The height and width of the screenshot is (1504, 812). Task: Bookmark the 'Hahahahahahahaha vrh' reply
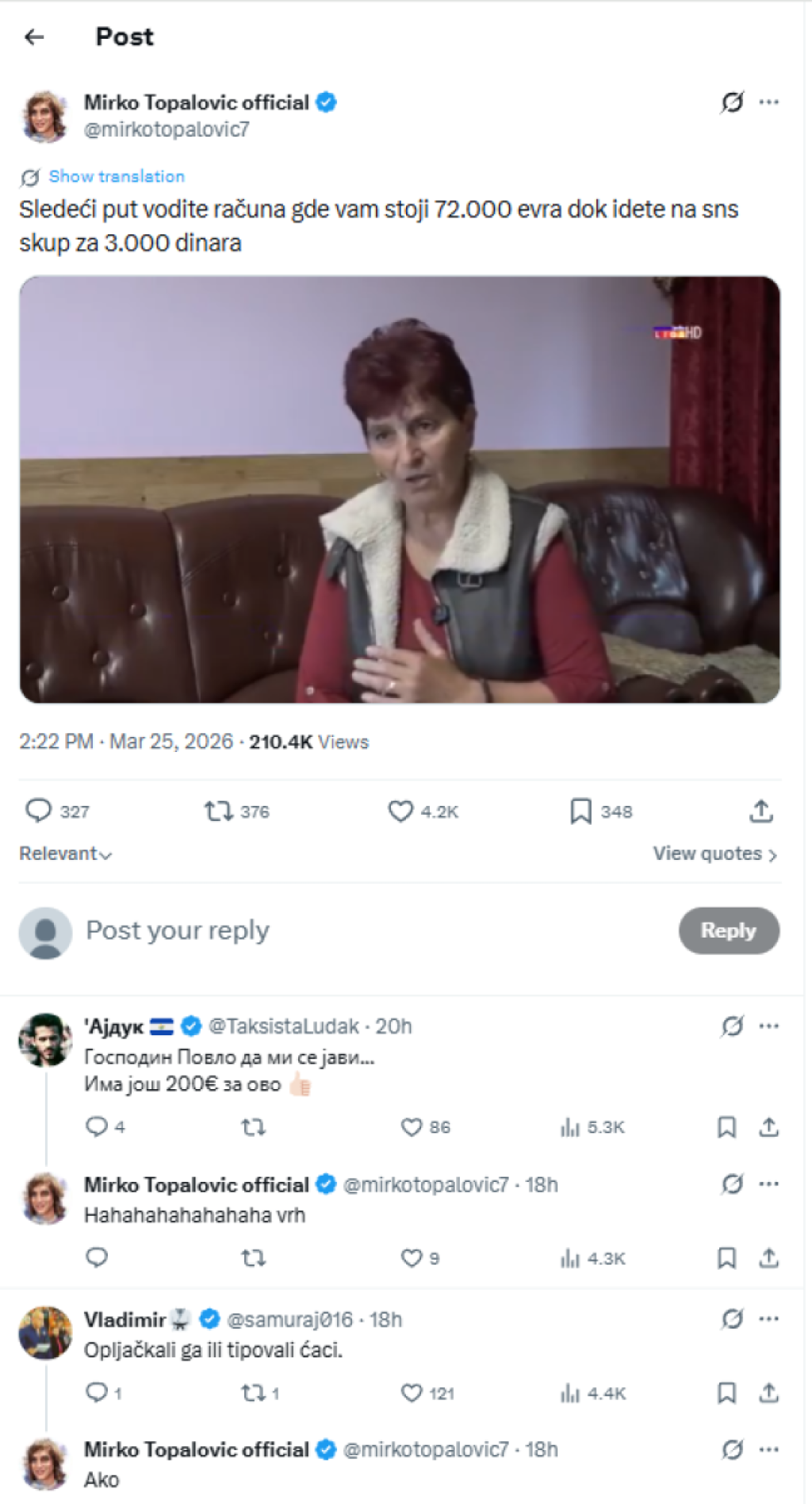click(726, 1258)
